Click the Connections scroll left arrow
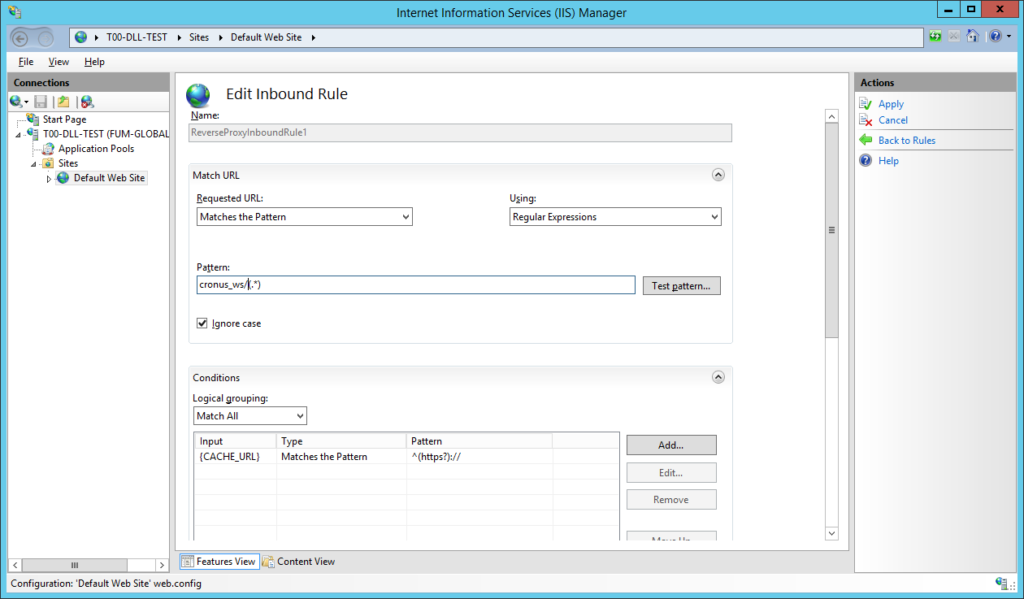 pos(15,565)
